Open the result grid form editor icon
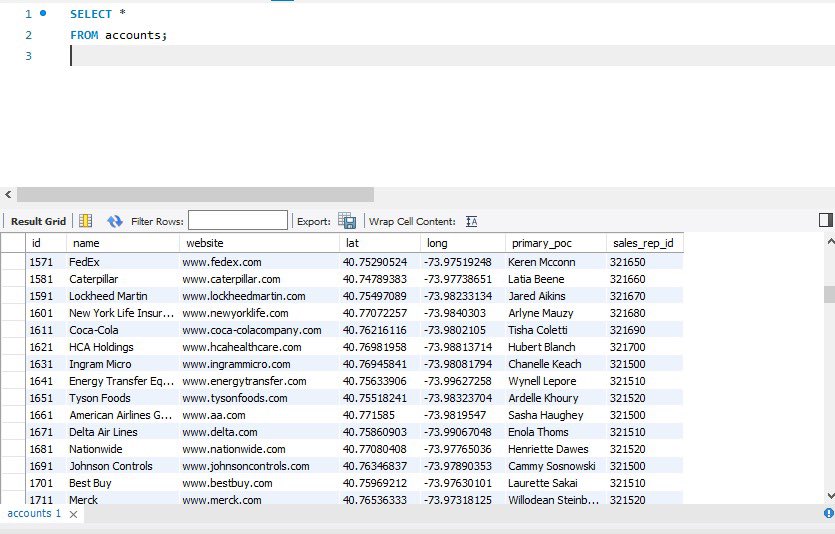Viewport: 835px width, 534px height. coord(85,221)
